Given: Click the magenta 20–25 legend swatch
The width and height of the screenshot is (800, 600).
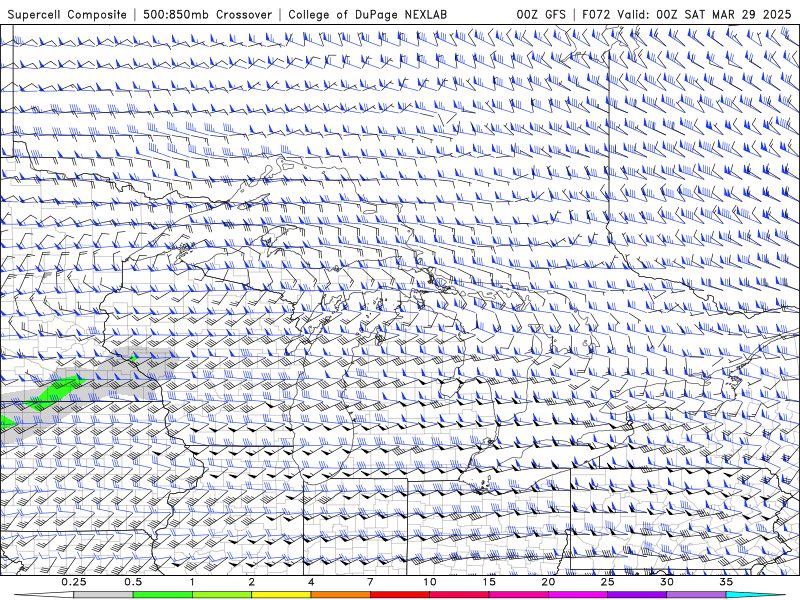Looking at the screenshot, I should (x=578, y=595).
